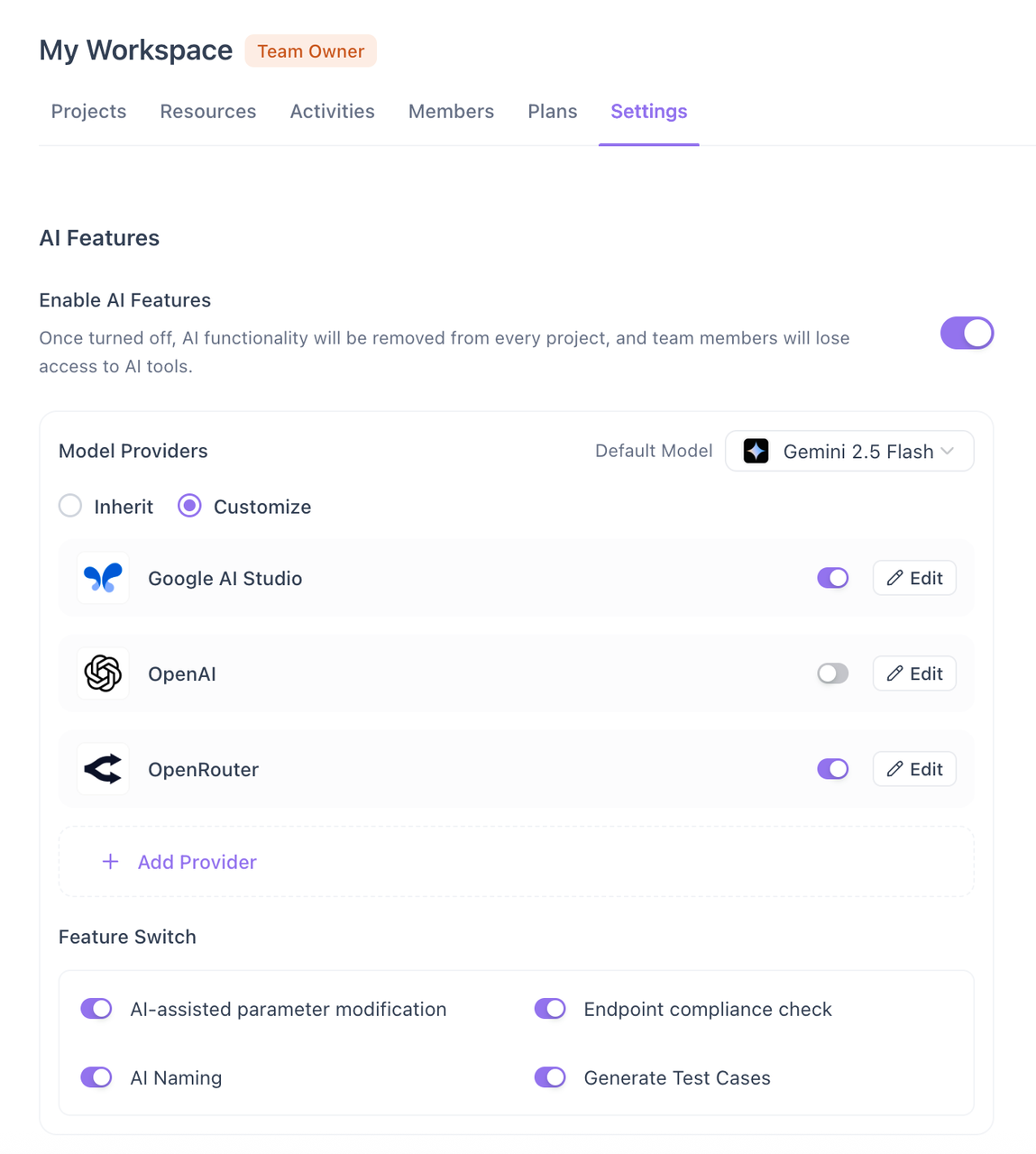Enable the OpenAI provider toggle

click(832, 673)
